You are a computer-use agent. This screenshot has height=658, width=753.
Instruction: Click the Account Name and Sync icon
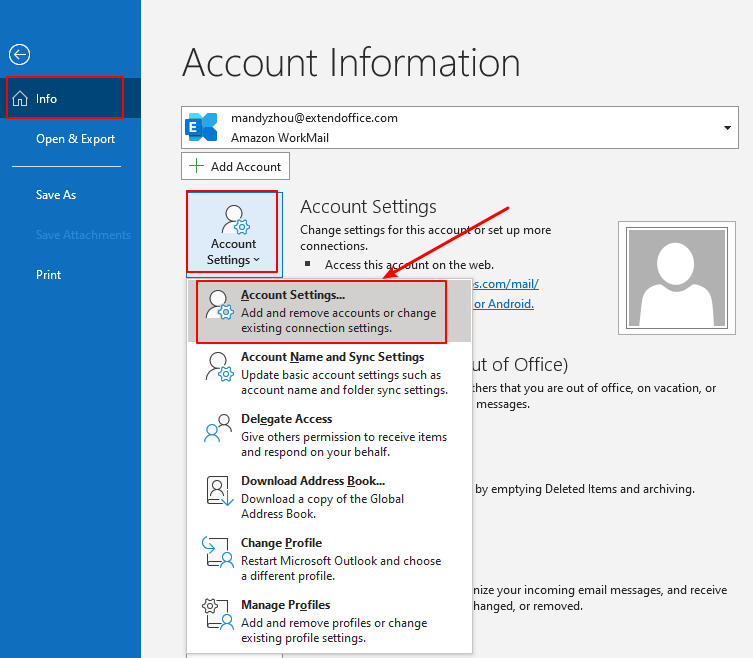(219, 367)
